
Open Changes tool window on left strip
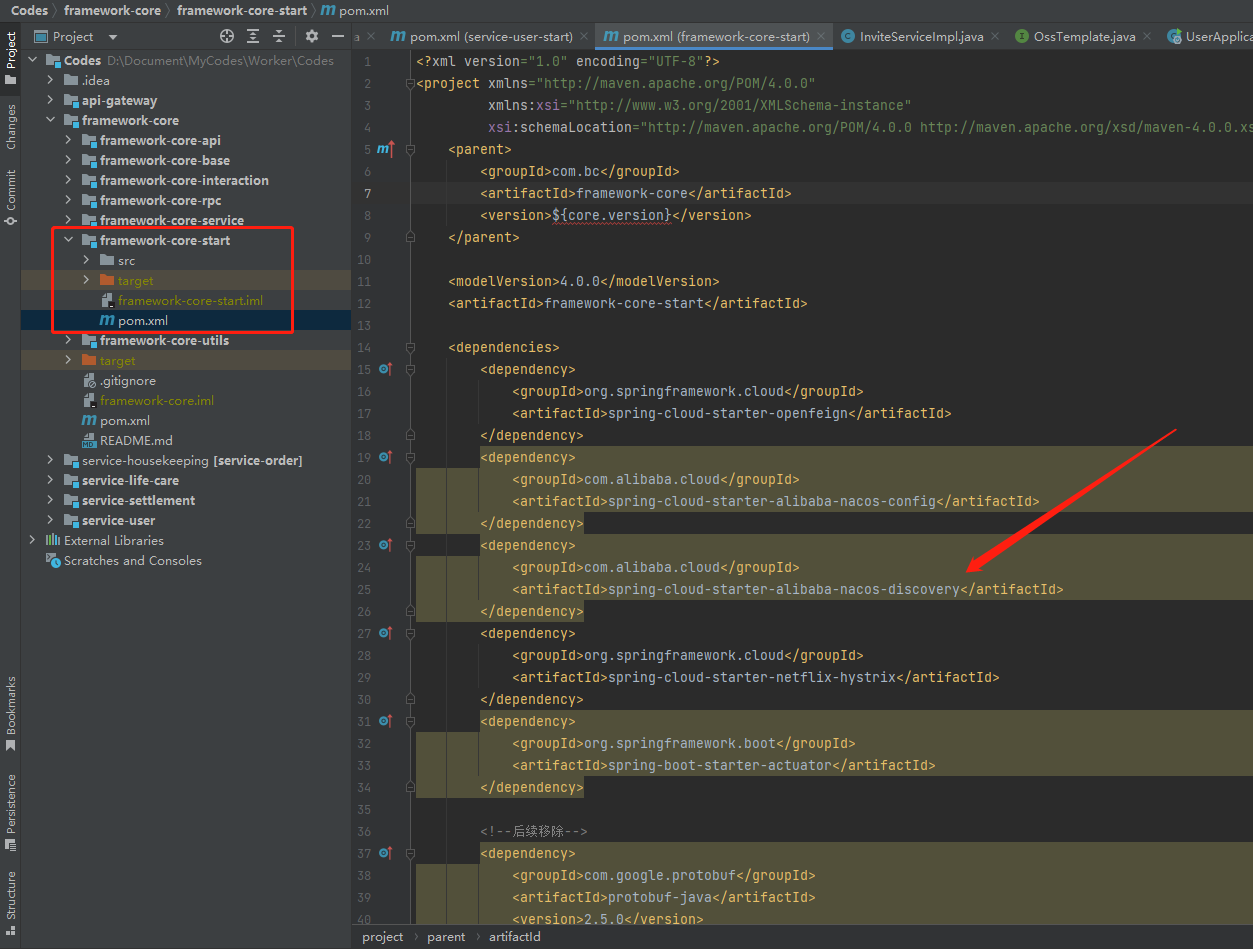11,127
